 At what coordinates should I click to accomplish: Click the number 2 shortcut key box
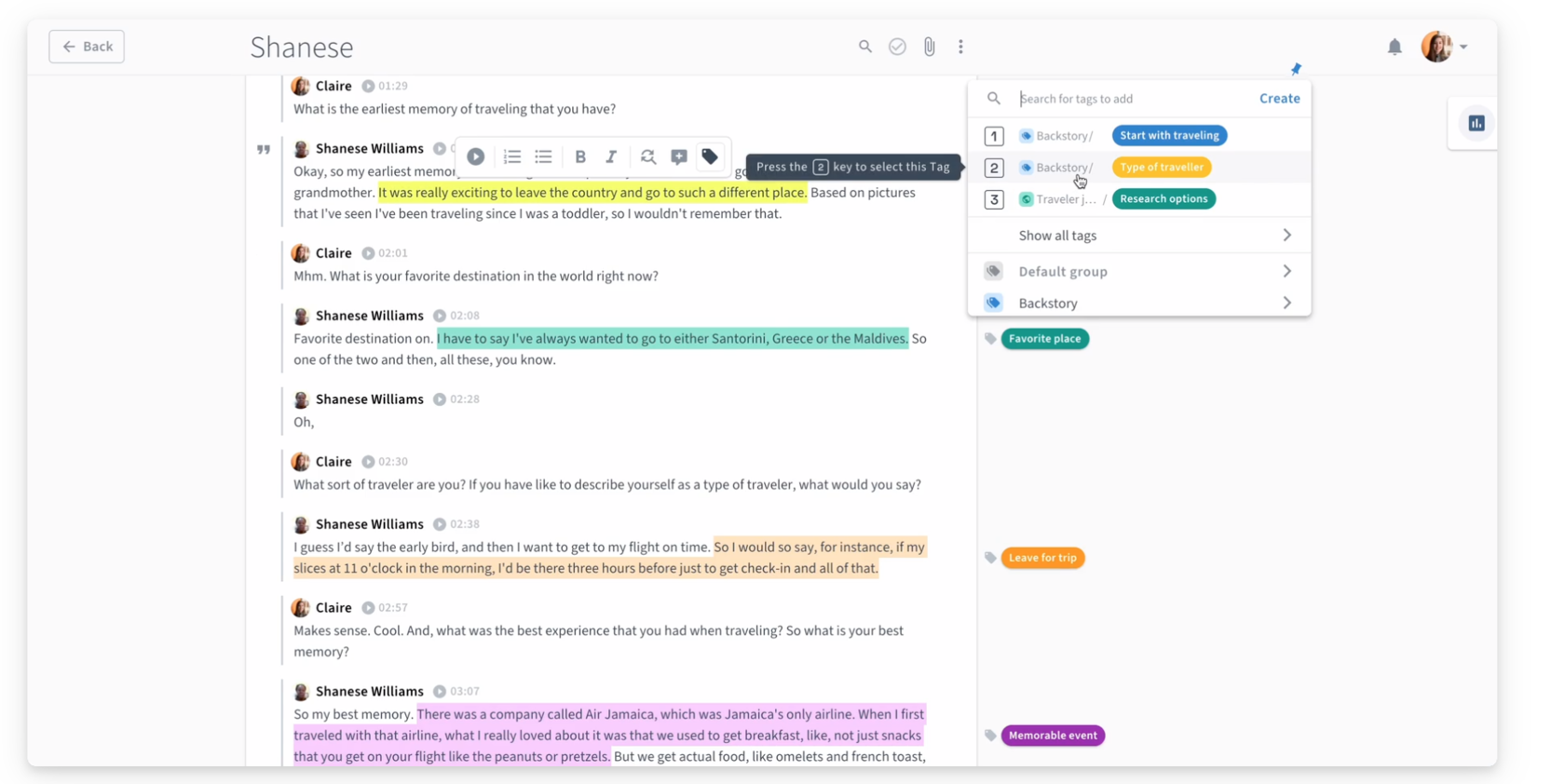(x=994, y=168)
